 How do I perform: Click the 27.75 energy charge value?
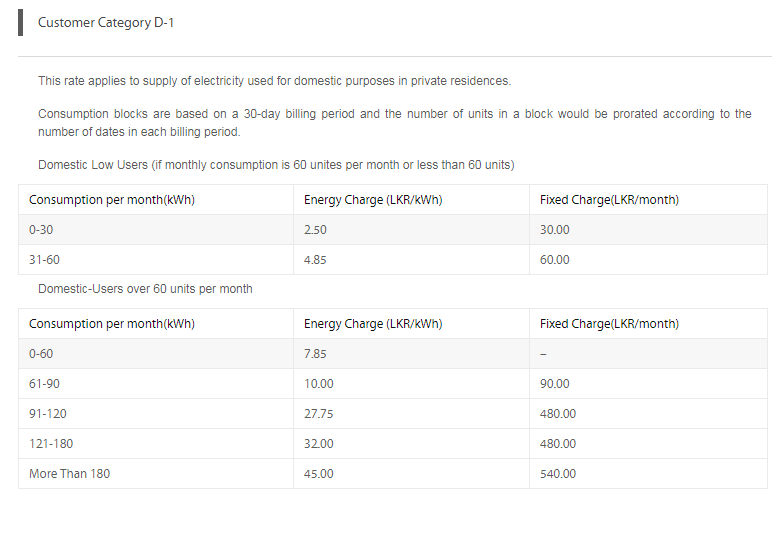pyautogui.click(x=318, y=414)
